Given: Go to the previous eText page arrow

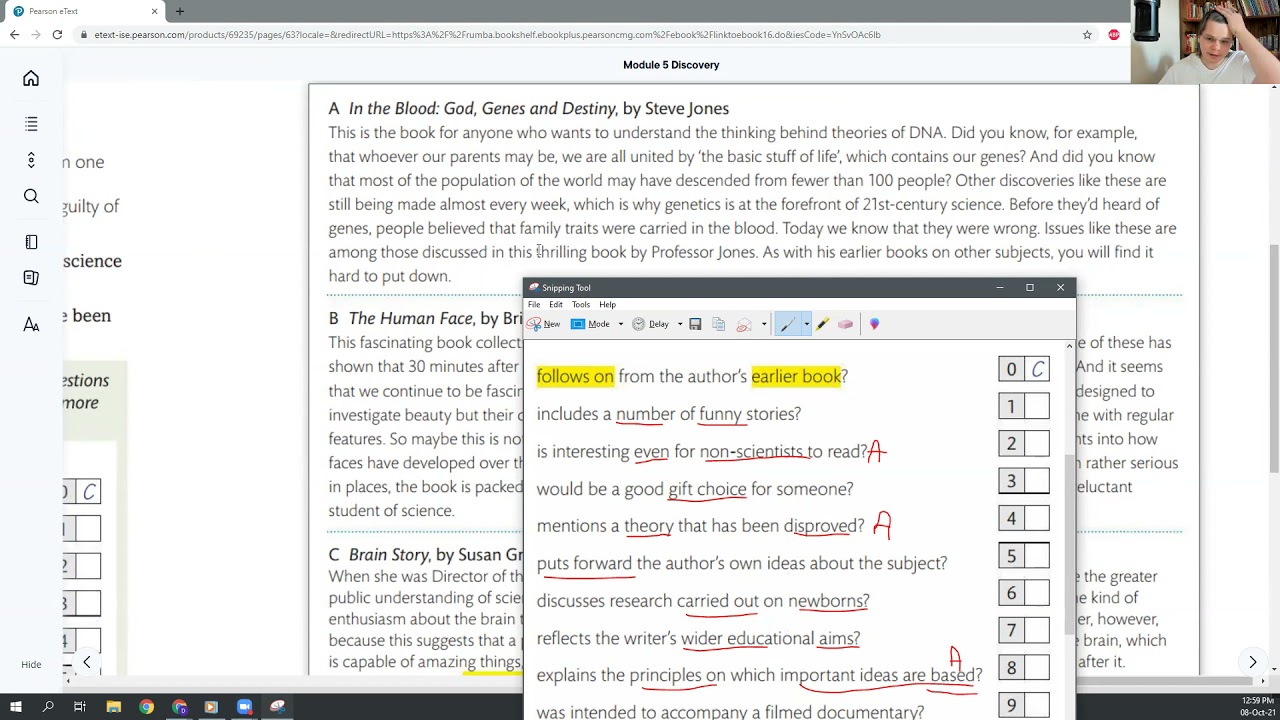Looking at the screenshot, I should (x=87, y=662).
